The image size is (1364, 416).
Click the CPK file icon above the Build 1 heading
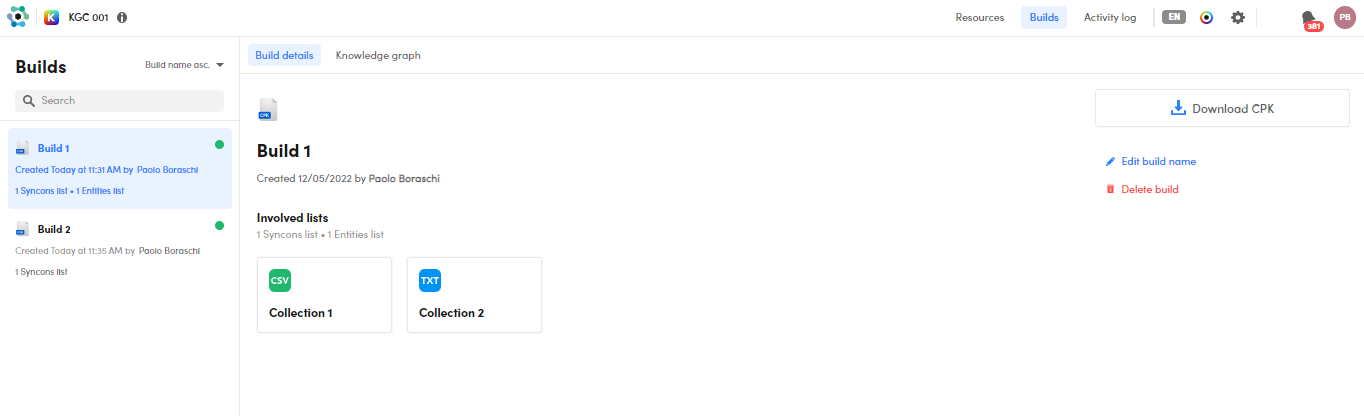point(267,109)
